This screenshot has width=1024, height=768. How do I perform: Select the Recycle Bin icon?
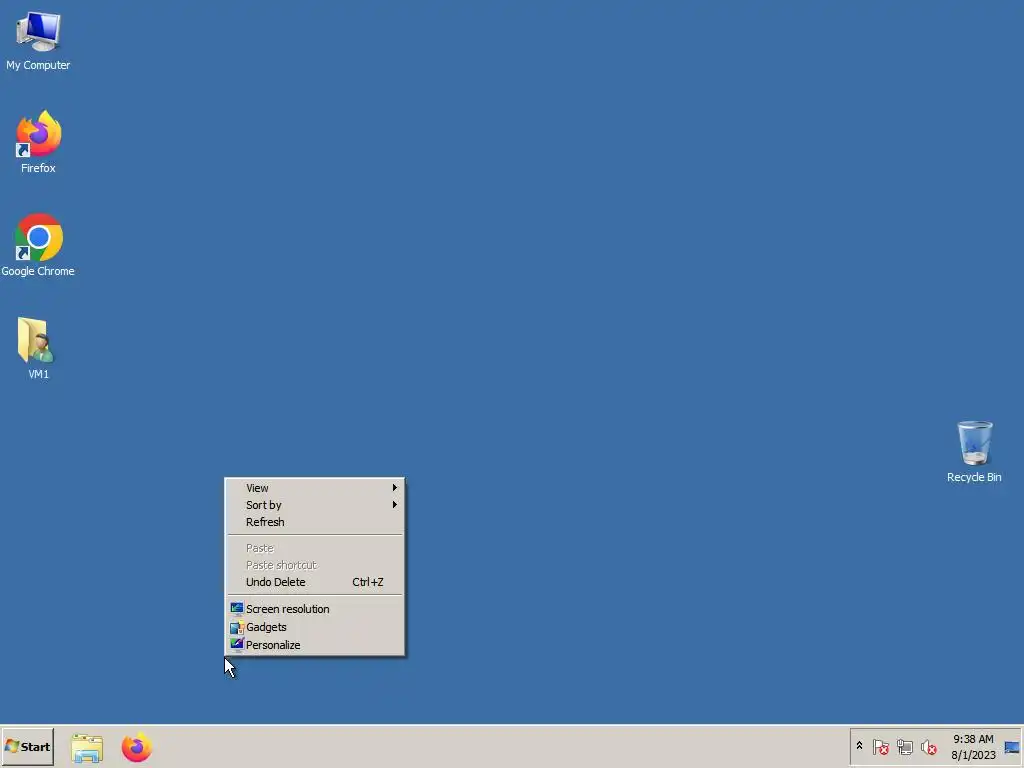tap(974, 451)
